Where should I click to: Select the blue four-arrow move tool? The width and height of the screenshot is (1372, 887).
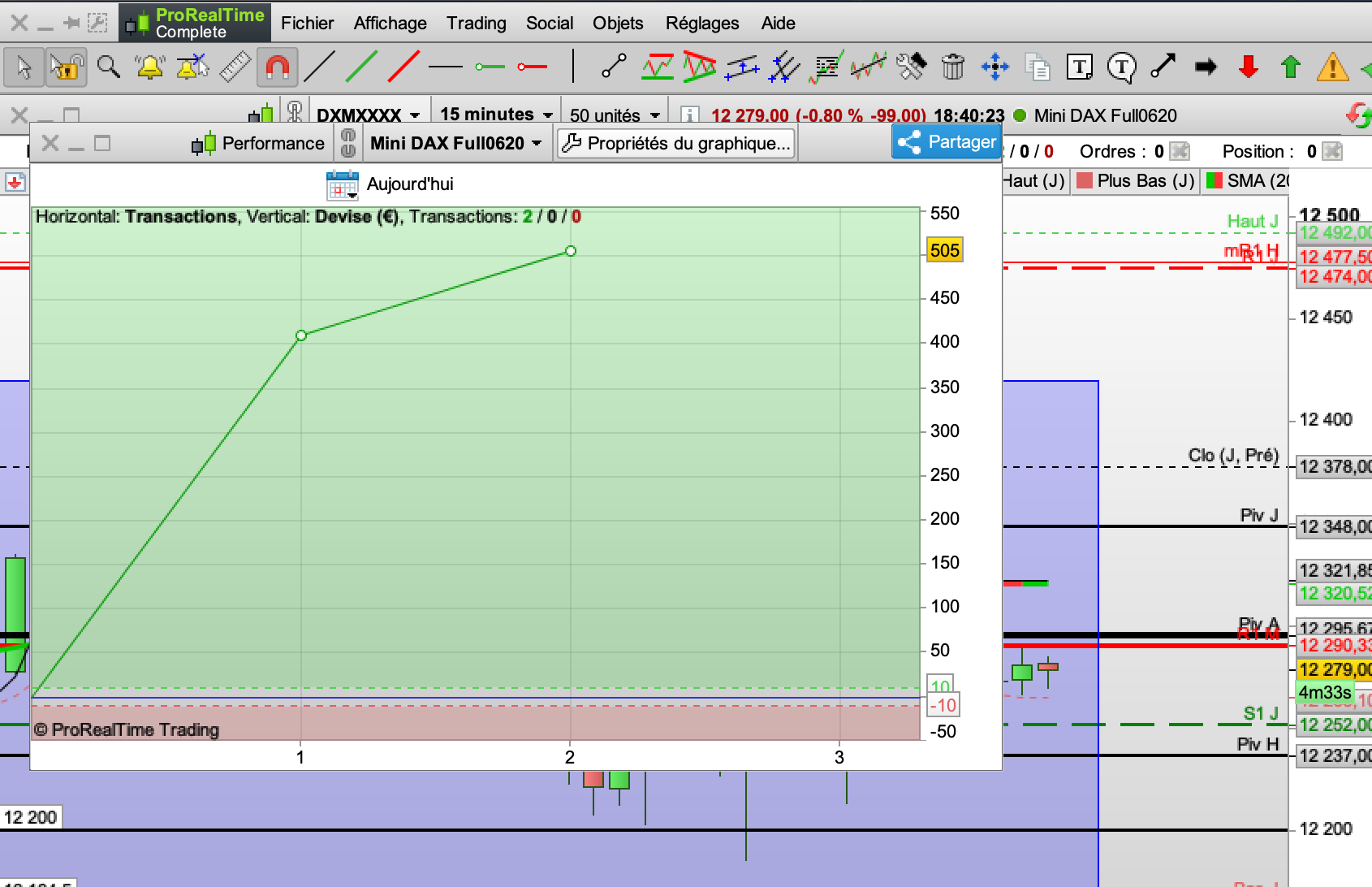[995, 67]
